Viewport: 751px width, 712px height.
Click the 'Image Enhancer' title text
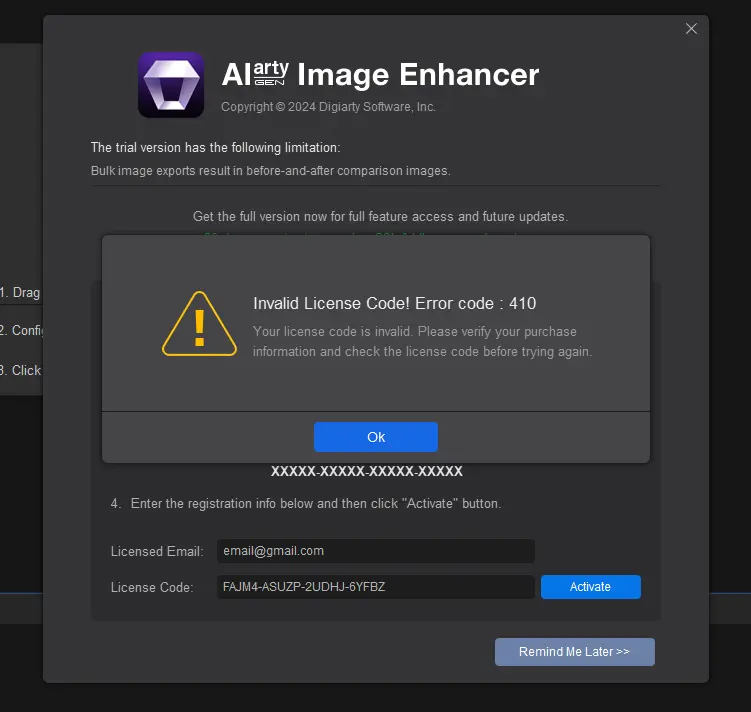pos(418,75)
